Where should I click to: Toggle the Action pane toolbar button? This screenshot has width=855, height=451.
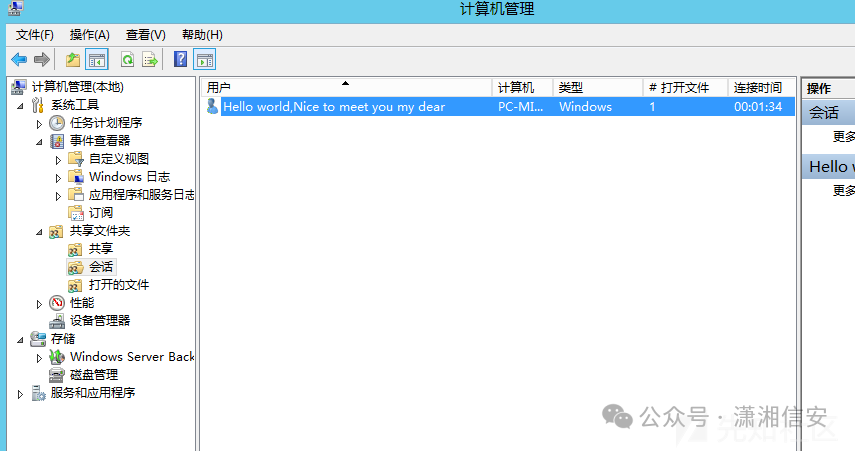(205, 60)
